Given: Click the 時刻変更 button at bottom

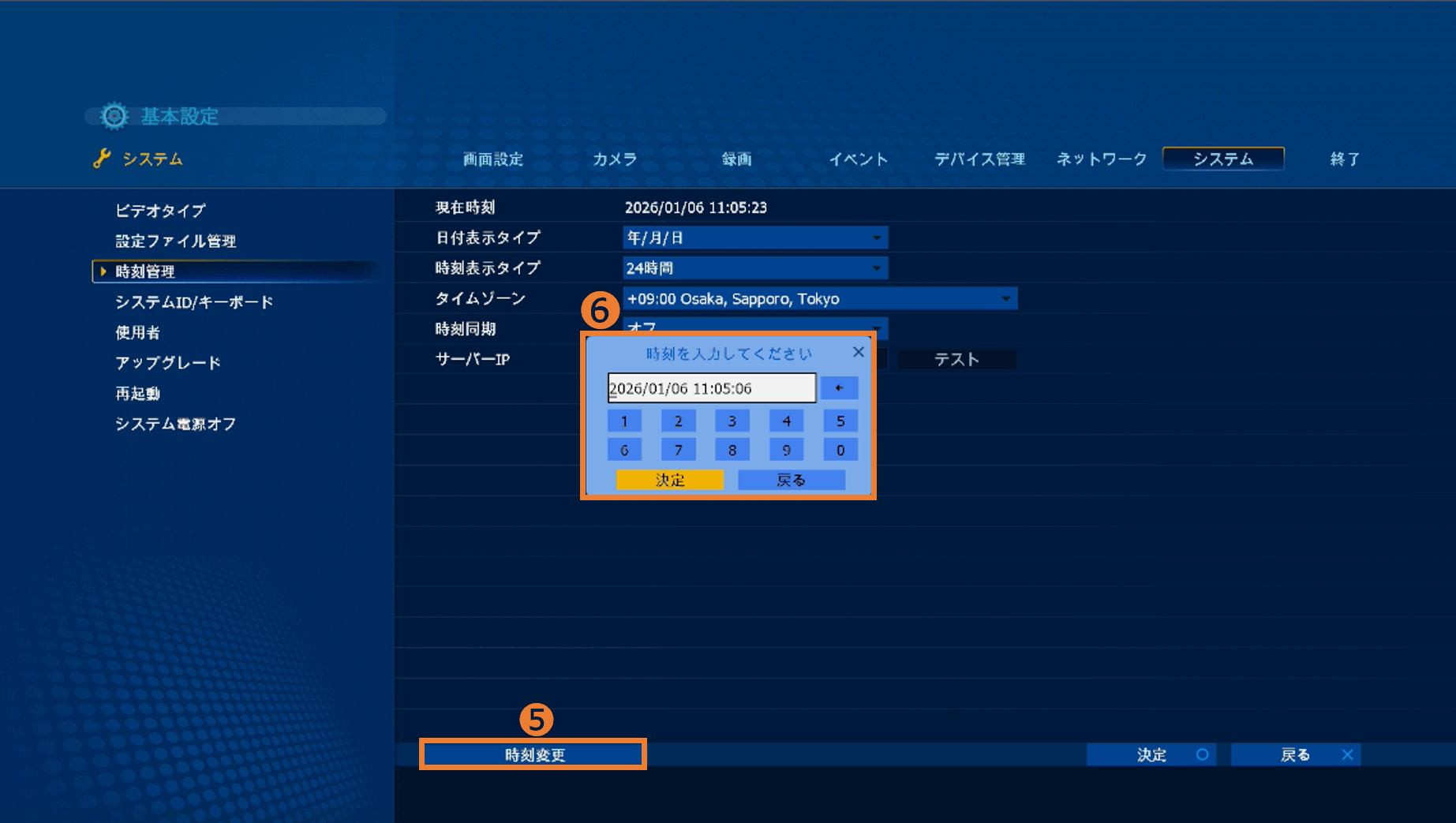Looking at the screenshot, I should pos(534,755).
